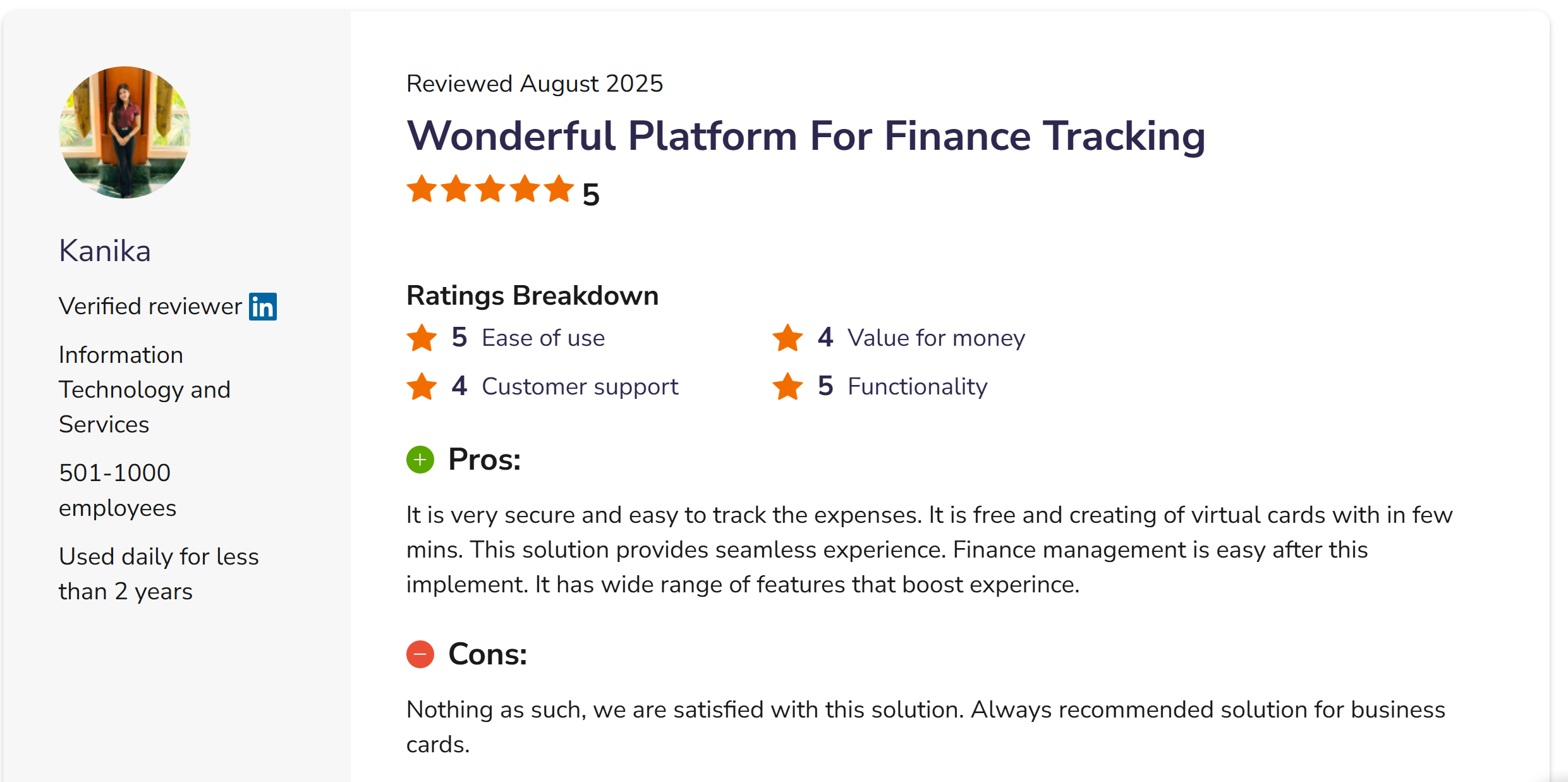This screenshot has width=1568, height=782.
Task: Click the Ease of use star icon
Action: click(422, 338)
